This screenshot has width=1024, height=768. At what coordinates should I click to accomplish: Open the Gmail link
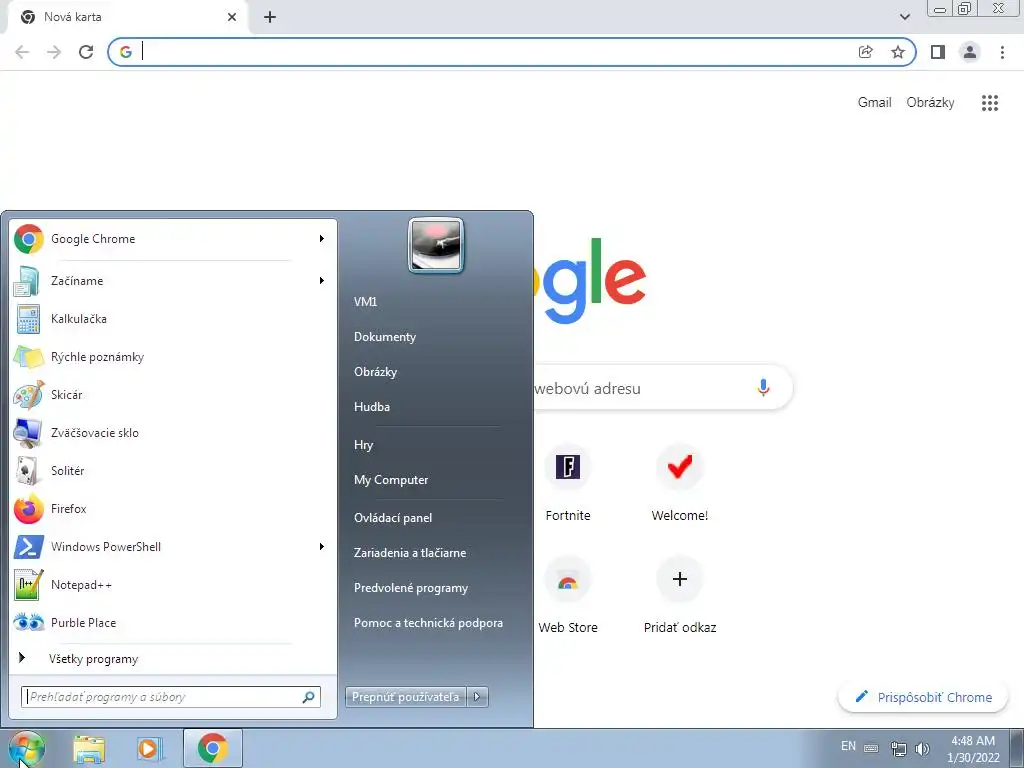click(874, 103)
